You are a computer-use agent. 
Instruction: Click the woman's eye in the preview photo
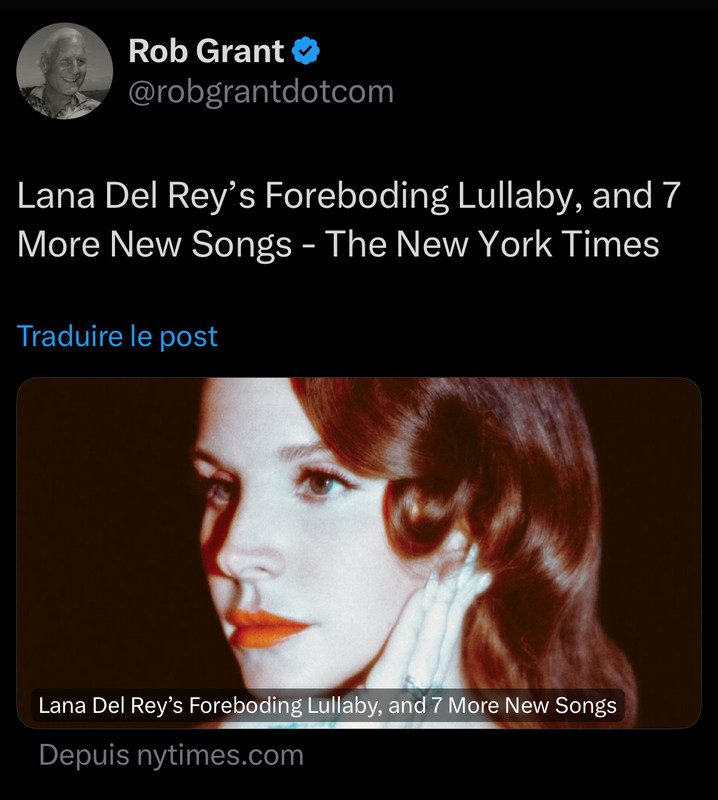[x=321, y=481]
